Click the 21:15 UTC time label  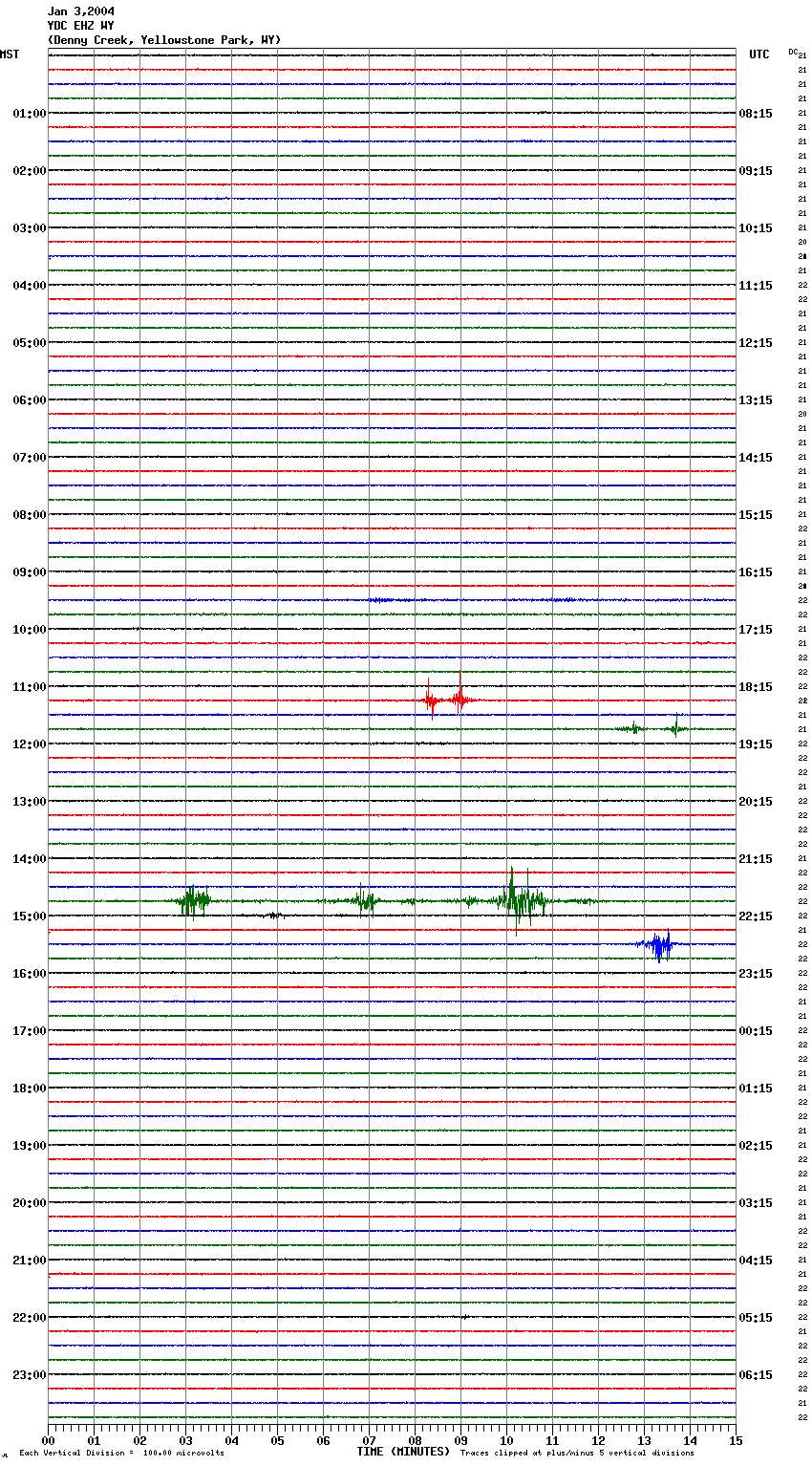tap(756, 859)
